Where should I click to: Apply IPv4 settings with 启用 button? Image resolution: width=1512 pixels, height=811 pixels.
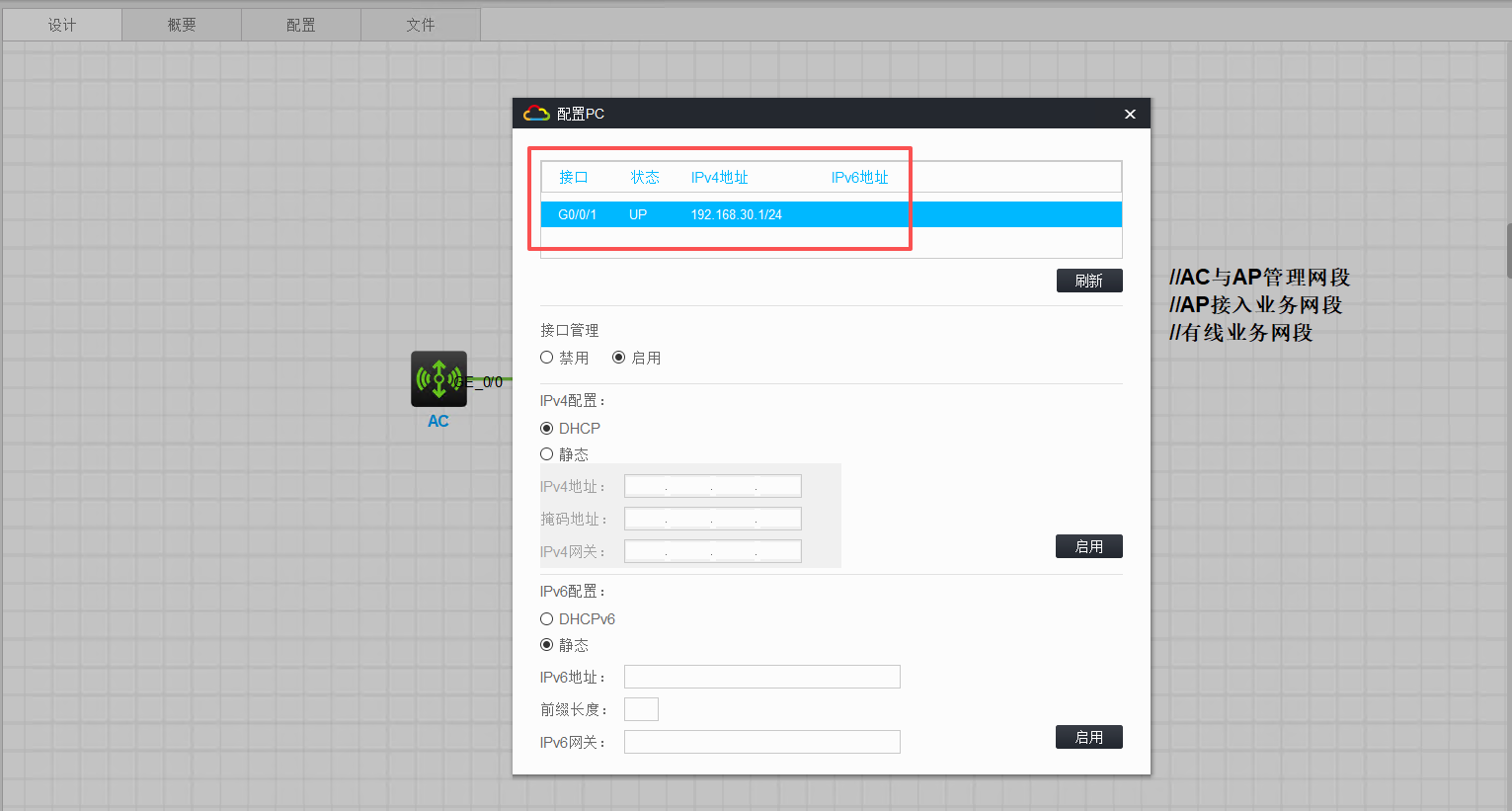[x=1088, y=546]
